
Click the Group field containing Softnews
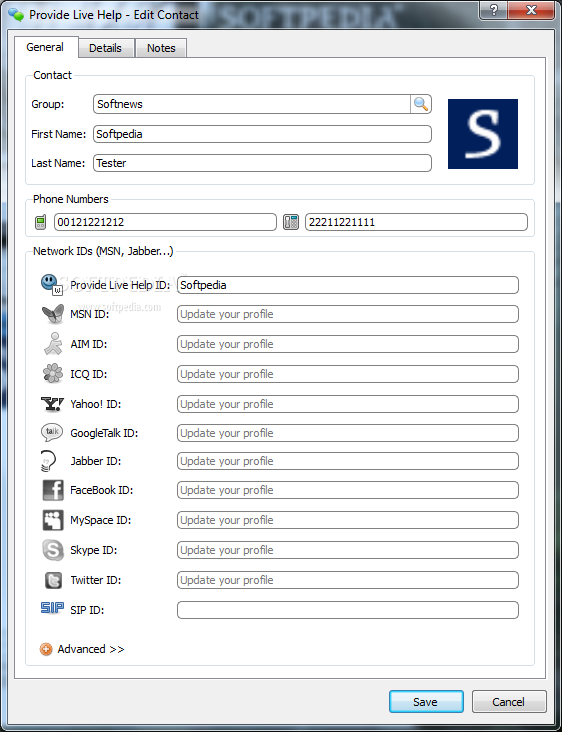click(x=252, y=104)
